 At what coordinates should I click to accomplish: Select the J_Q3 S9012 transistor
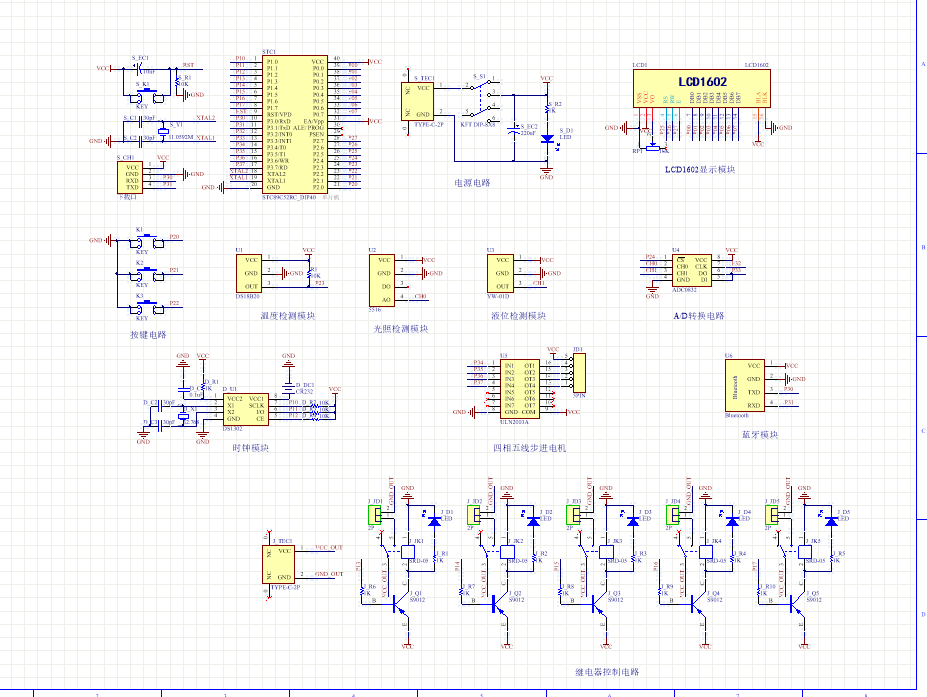(597, 603)
